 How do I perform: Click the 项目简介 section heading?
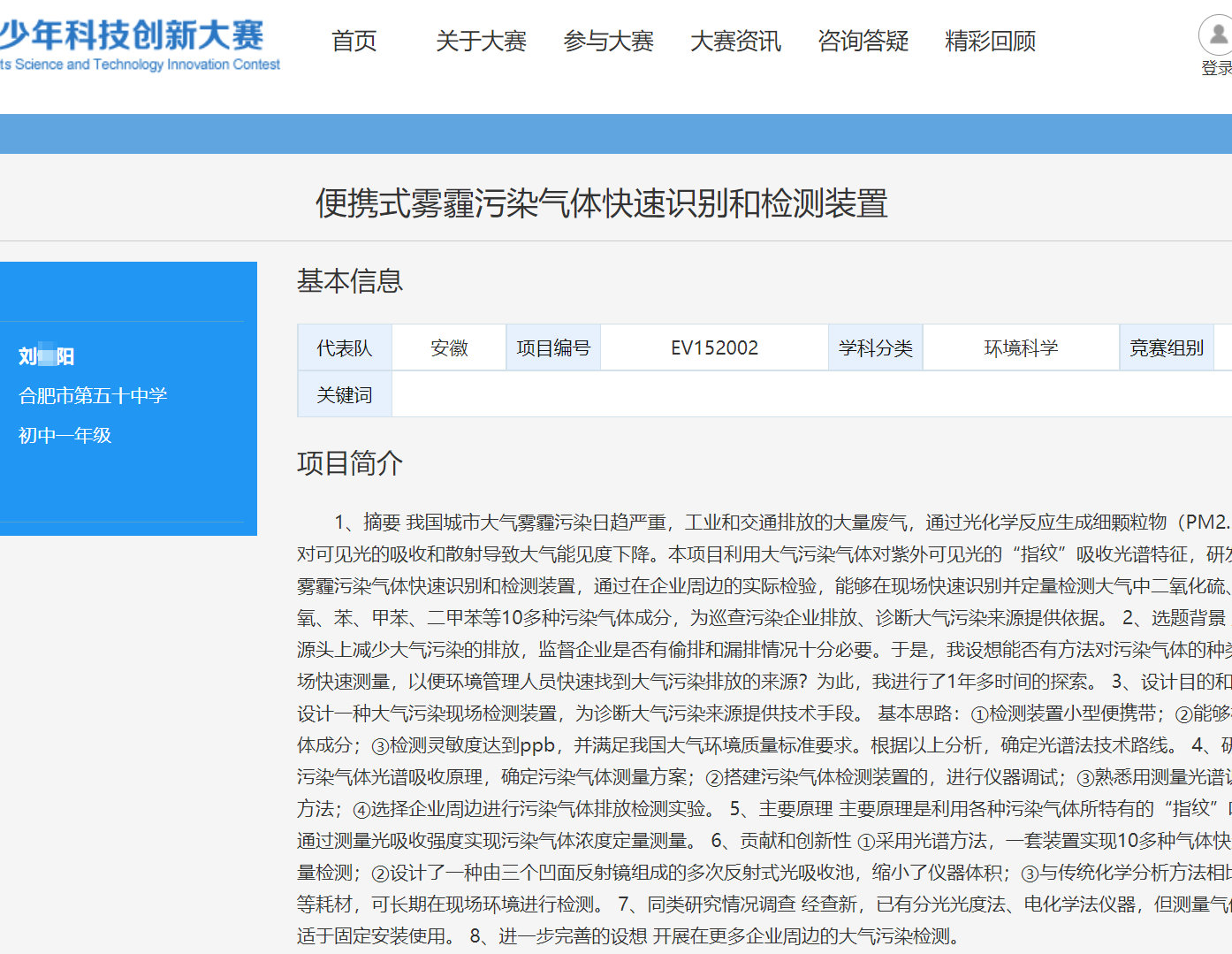click(x=349, y=463)
